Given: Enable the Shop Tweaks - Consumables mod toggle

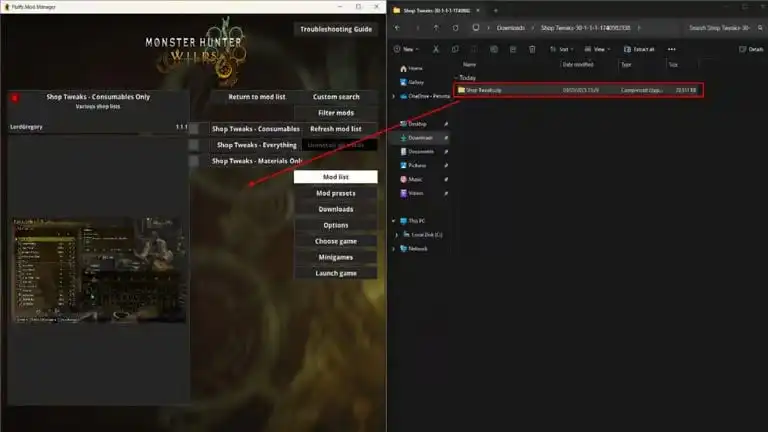Looking at the screenshot, I should pyautogui.click(x=194, y=129).
